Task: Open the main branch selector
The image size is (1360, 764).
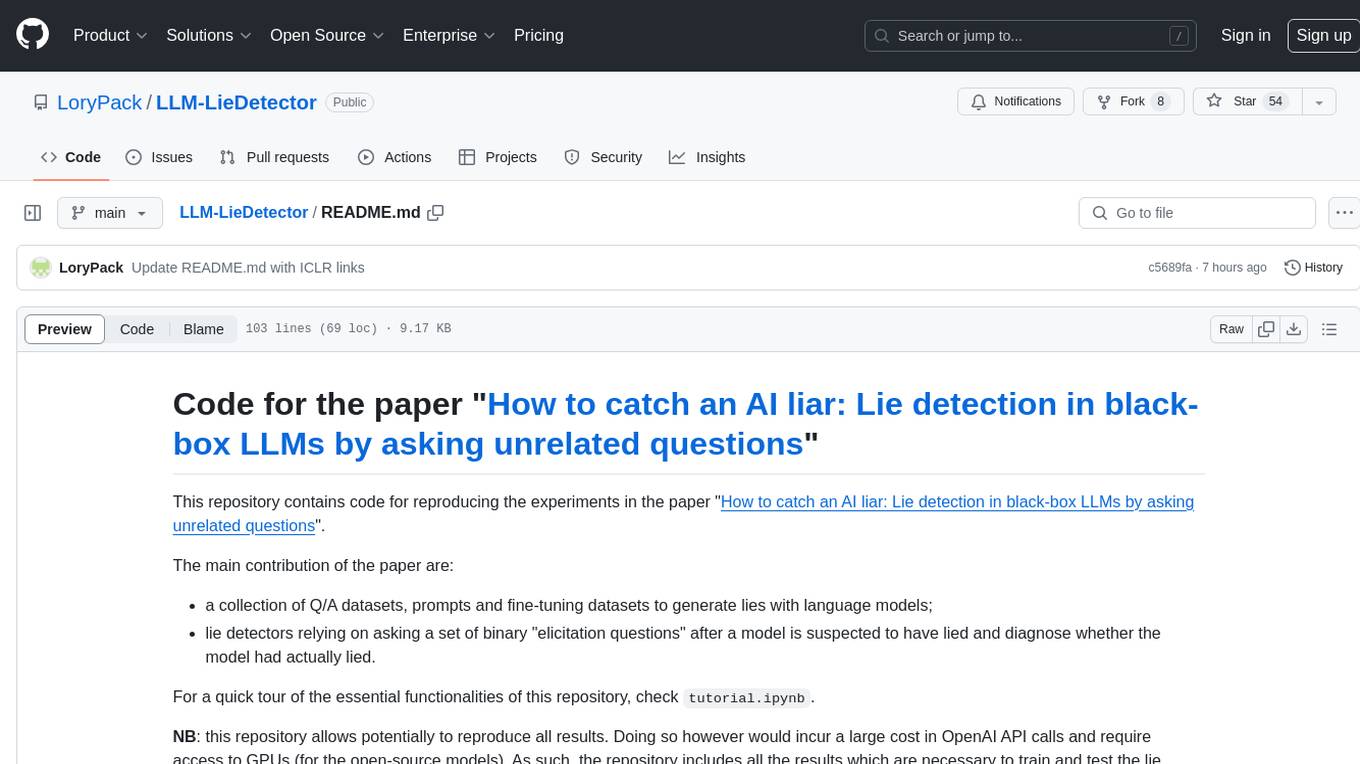Action: [x=109, y=213]
